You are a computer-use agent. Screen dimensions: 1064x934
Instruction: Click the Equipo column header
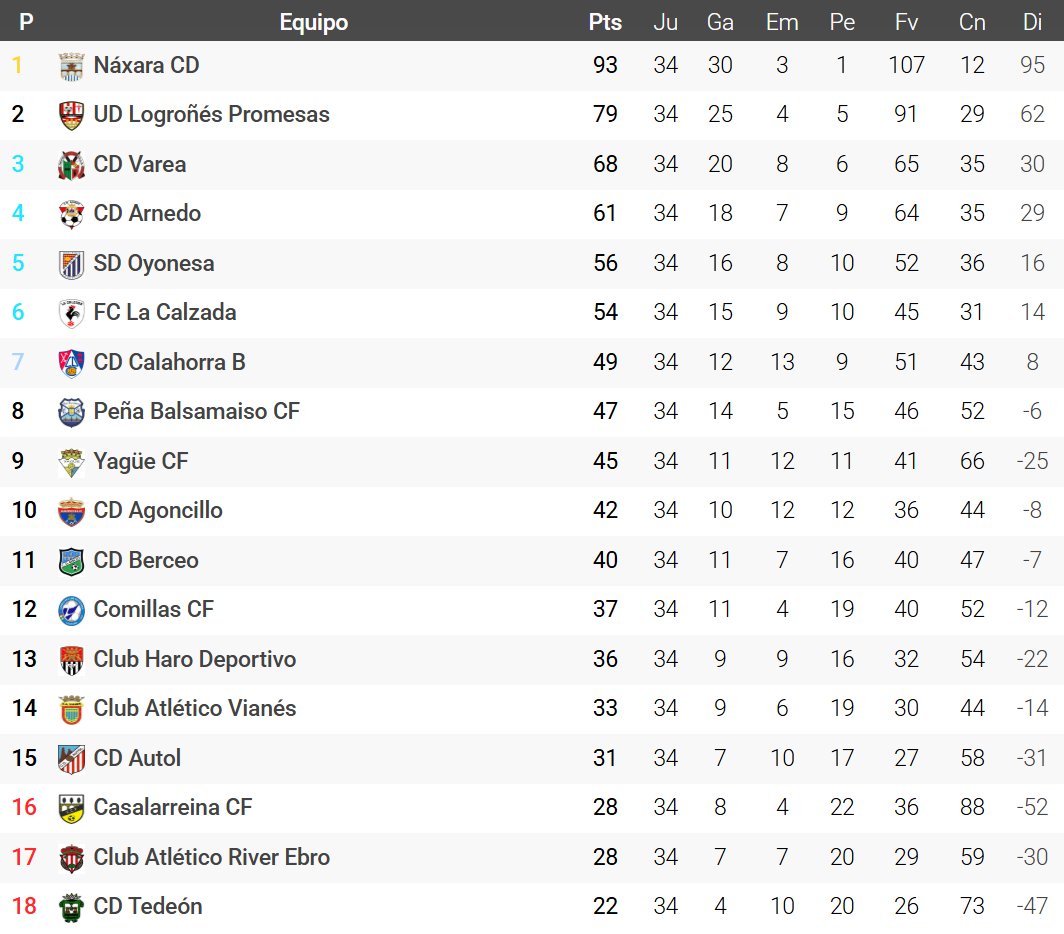314,22
